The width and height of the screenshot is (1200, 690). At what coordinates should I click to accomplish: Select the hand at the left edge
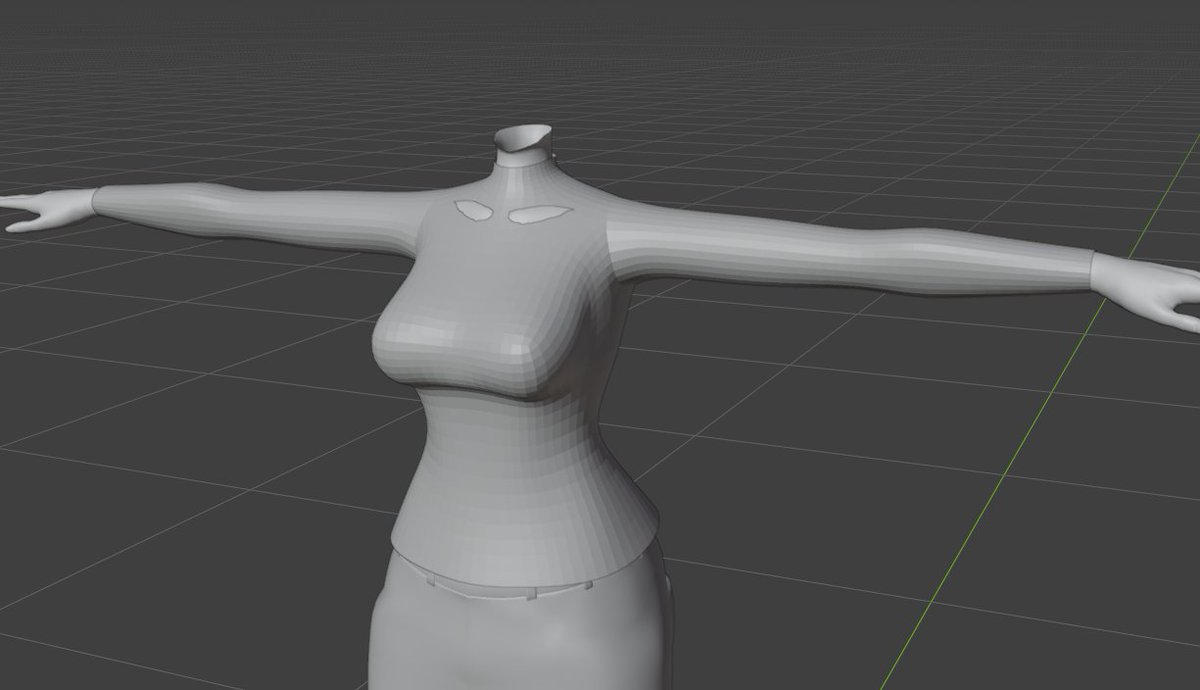48,210
